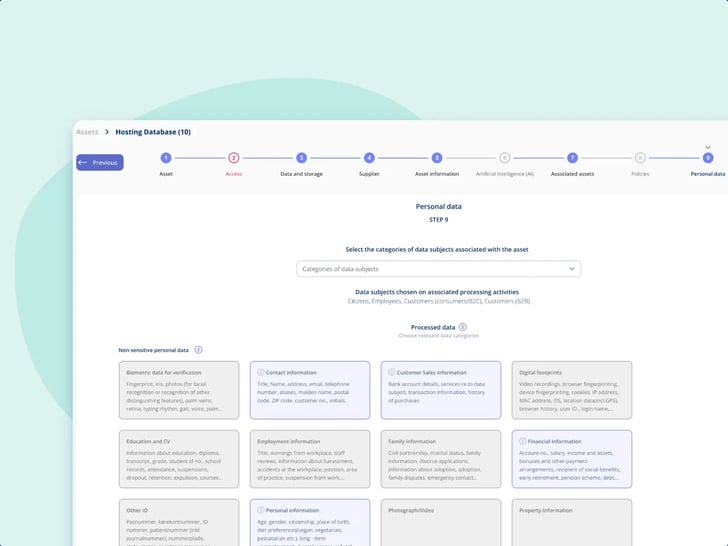
Task: Click the info icon on Financial Information
Action: [x=523, y=441]
